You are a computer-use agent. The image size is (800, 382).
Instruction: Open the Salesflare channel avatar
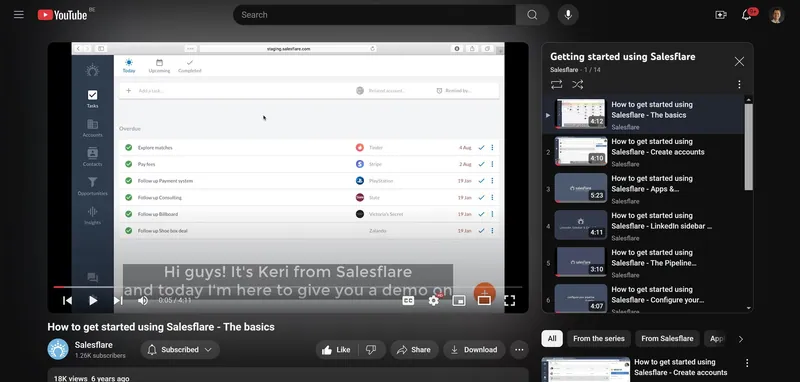click(58, 349)
